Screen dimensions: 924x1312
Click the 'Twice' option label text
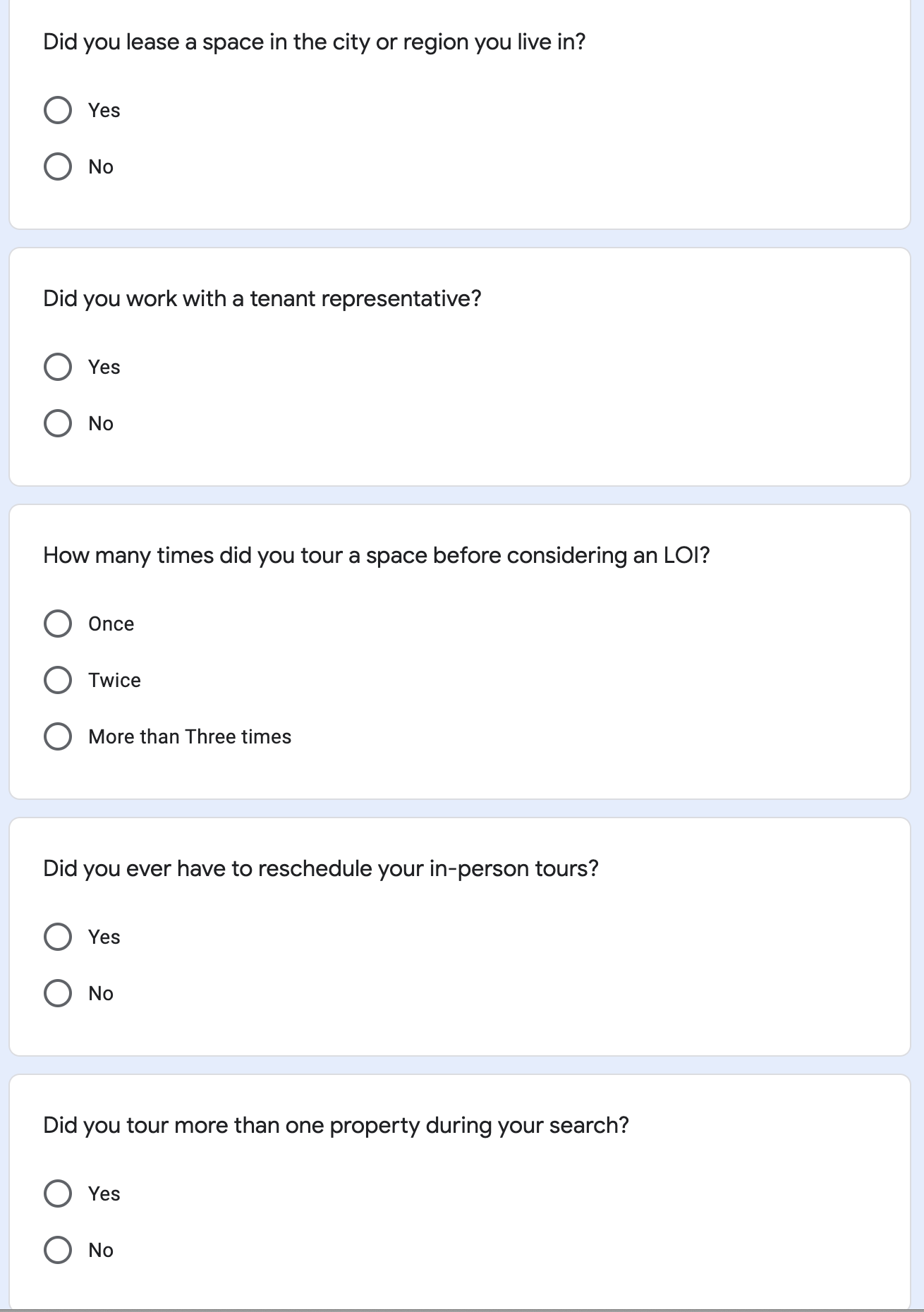114,681
